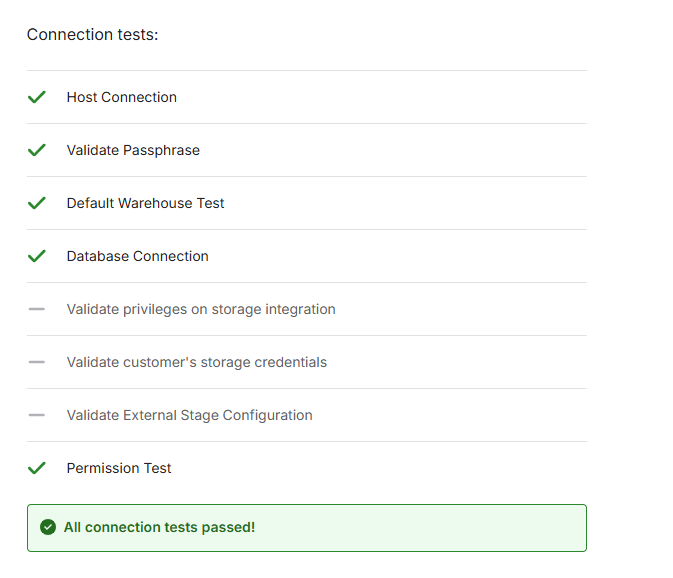Click the 'All connection tests passed!' message
The image size is (673, 578).
point(159,527)
